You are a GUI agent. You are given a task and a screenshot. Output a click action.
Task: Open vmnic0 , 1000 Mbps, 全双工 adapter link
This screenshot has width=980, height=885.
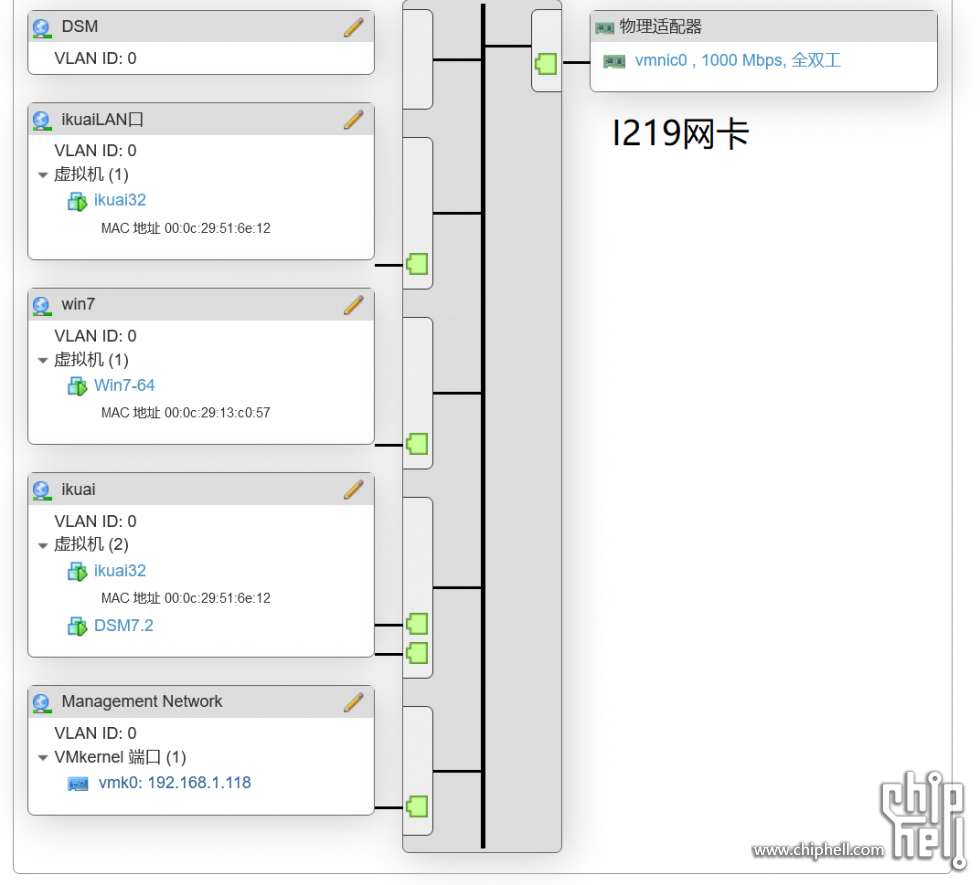(738, 61)
